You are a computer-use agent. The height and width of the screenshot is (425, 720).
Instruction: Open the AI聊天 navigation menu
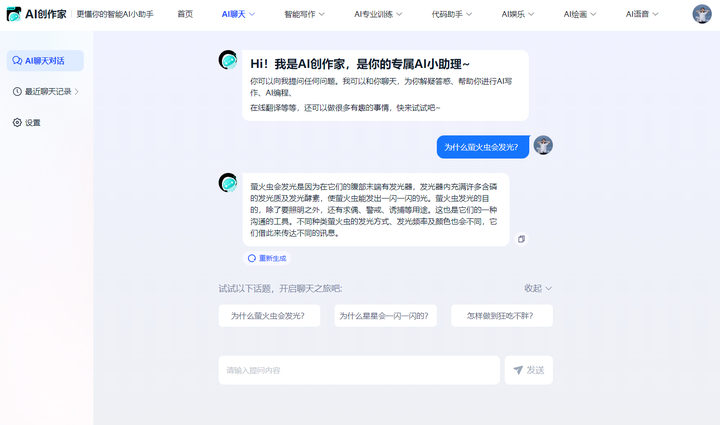(x=238, y=14)
